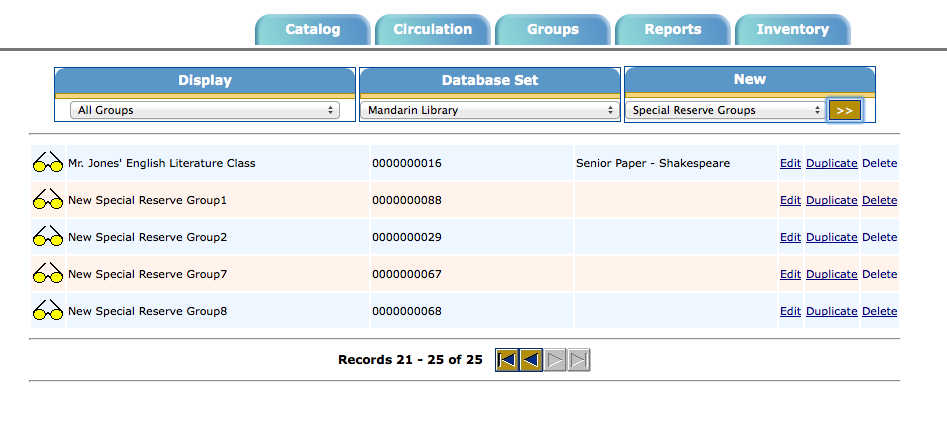Click the Records 21 - 25 of 25 label
This screenshot has width=947, height=440.
(x=410, y=360)
